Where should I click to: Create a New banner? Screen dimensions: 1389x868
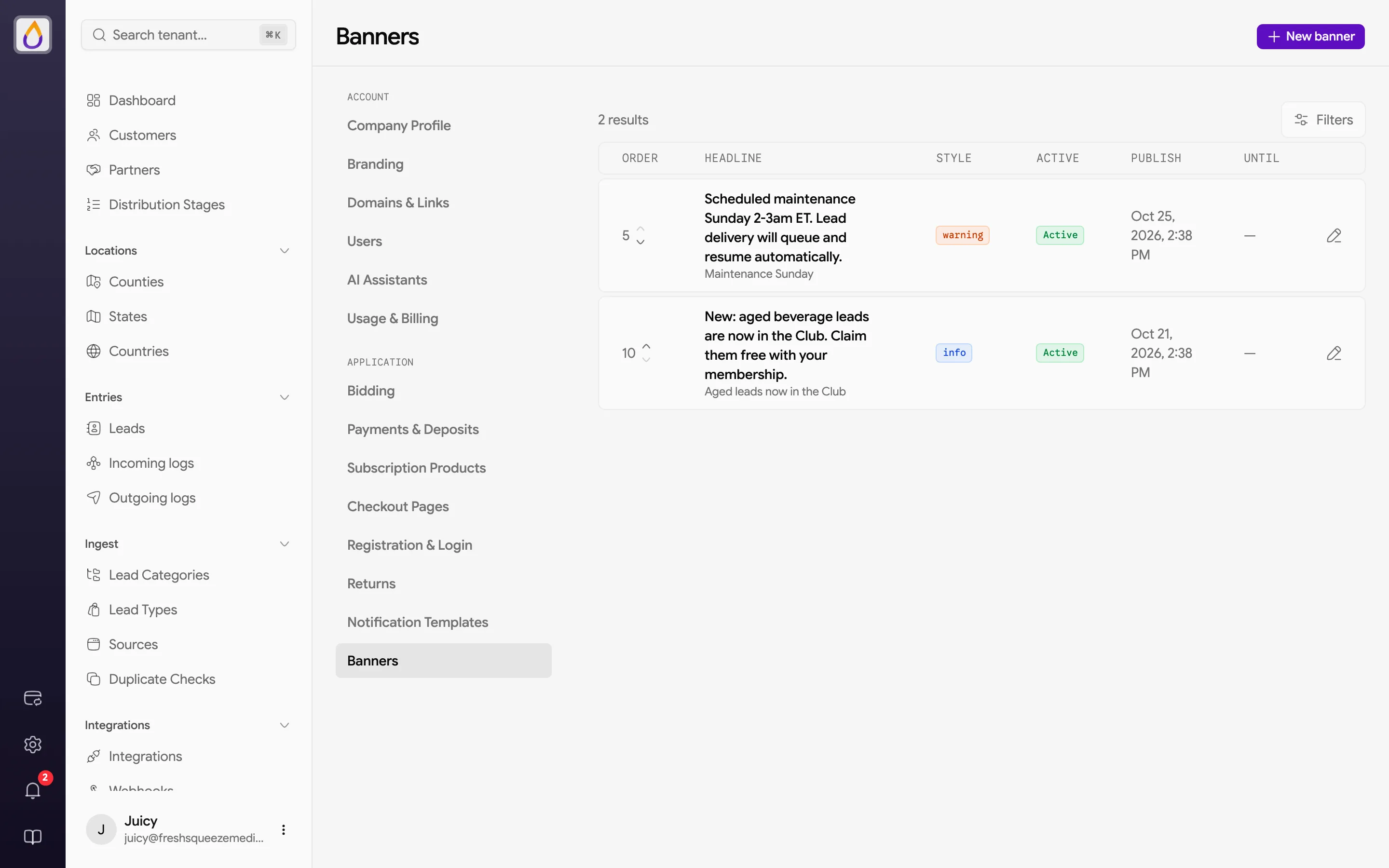click(1310, 37)
